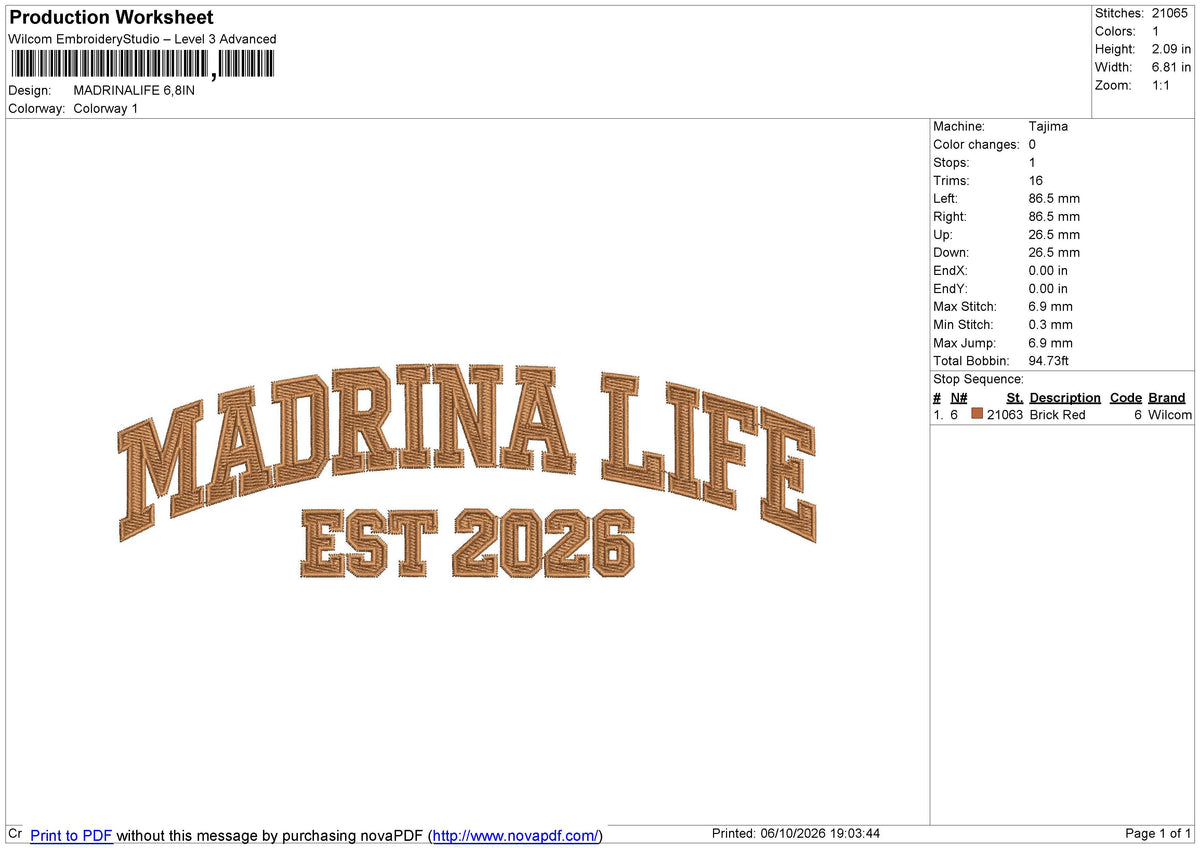Select the Total Bobbin value 94.73ft
Image resolution: width=1200 pixels, height=848 pixels.
coord(1050,360)
